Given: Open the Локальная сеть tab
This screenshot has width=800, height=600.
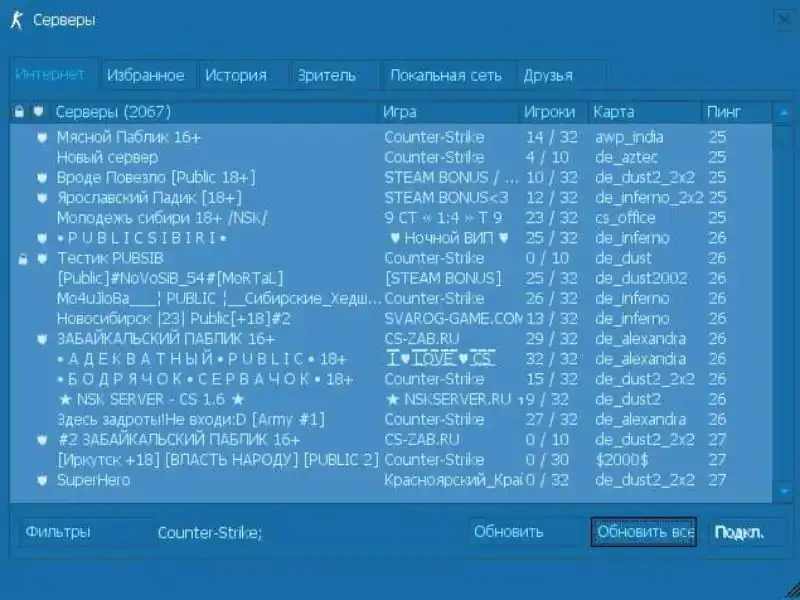Looking at the screenshot, I should pos(446,76).
